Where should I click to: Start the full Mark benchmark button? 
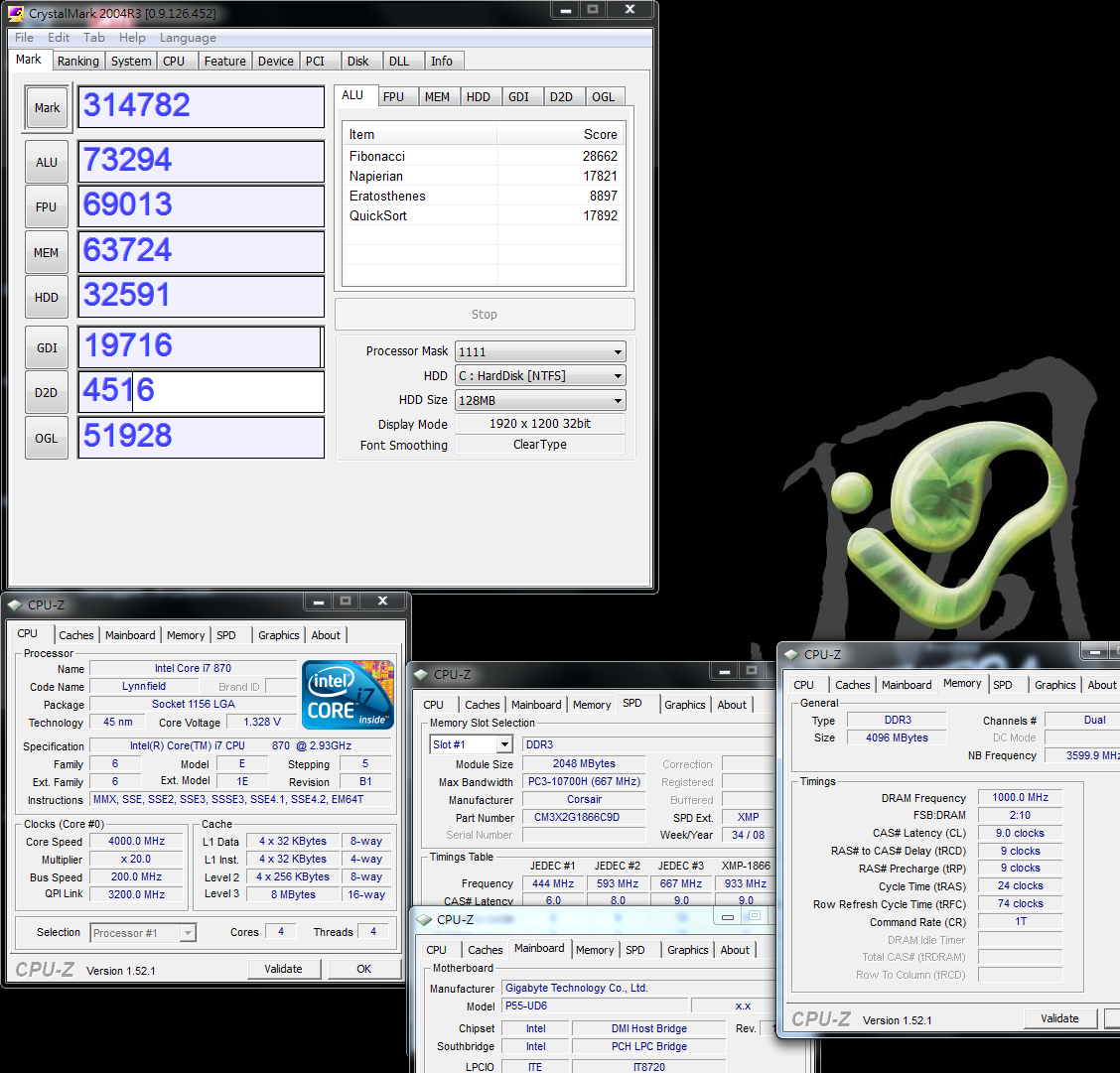pos(47,108)
